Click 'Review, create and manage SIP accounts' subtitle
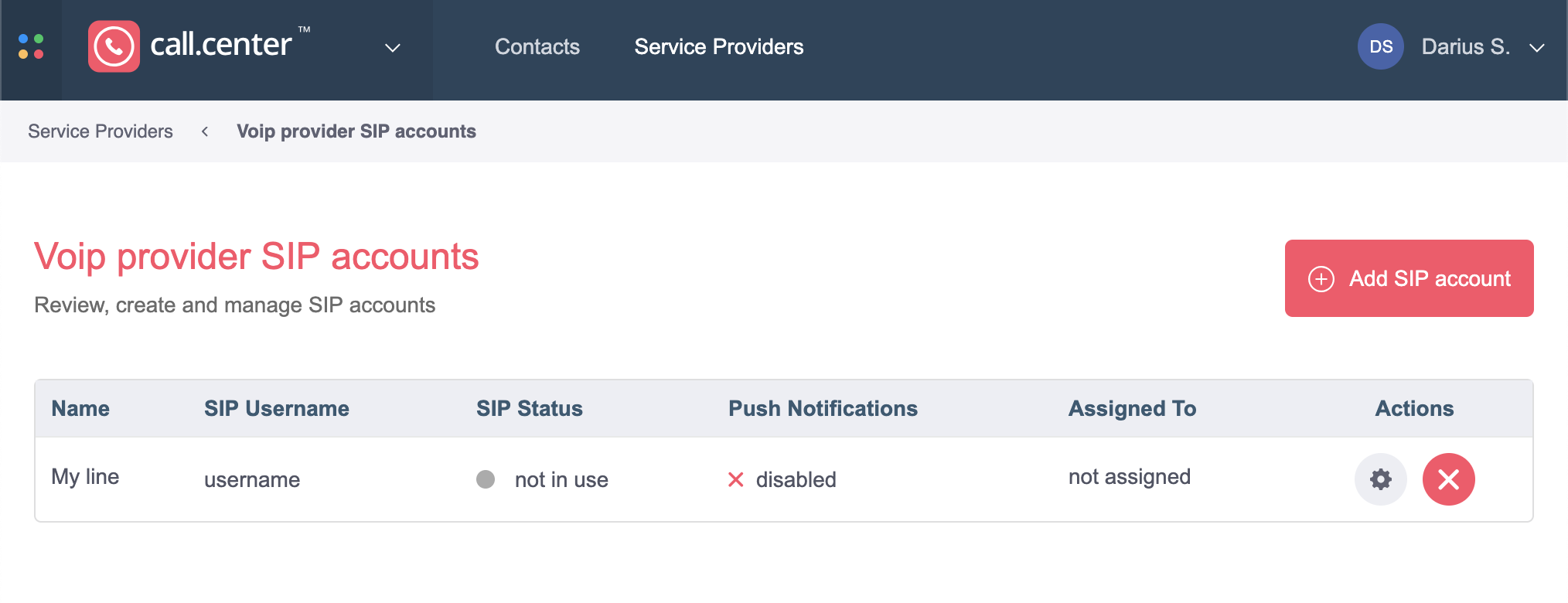Screen dimensions: 1568x603 (235, 305)
